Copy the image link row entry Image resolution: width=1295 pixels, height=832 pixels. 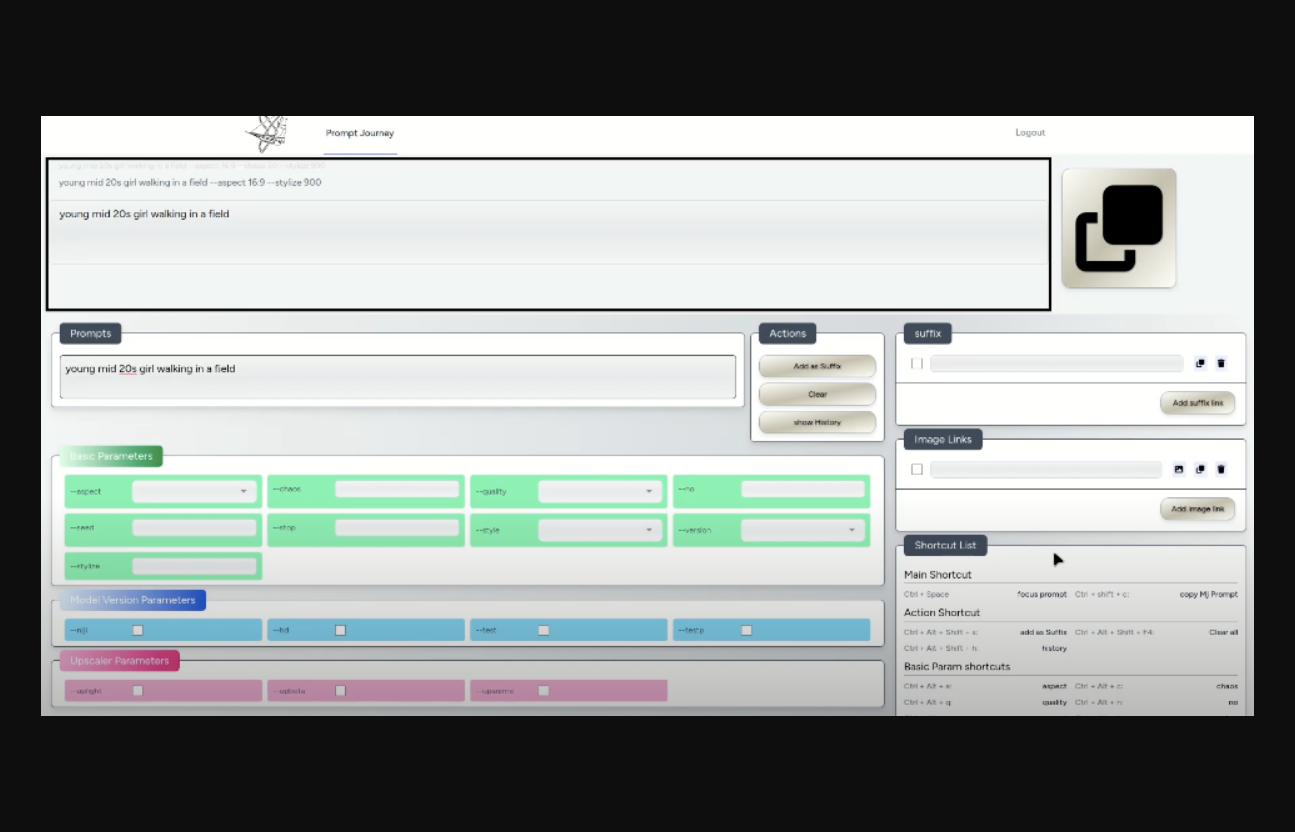coord(1200,469)
